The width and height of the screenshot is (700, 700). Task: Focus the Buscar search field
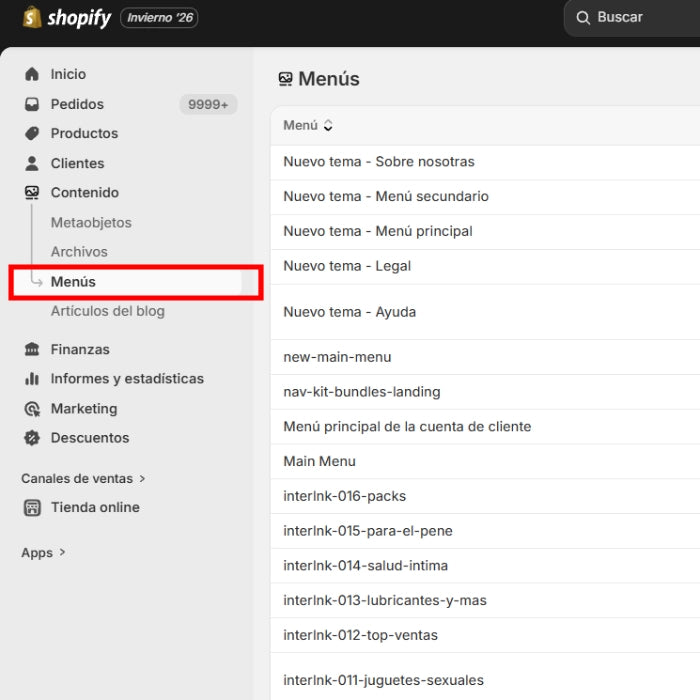point(632,18)
